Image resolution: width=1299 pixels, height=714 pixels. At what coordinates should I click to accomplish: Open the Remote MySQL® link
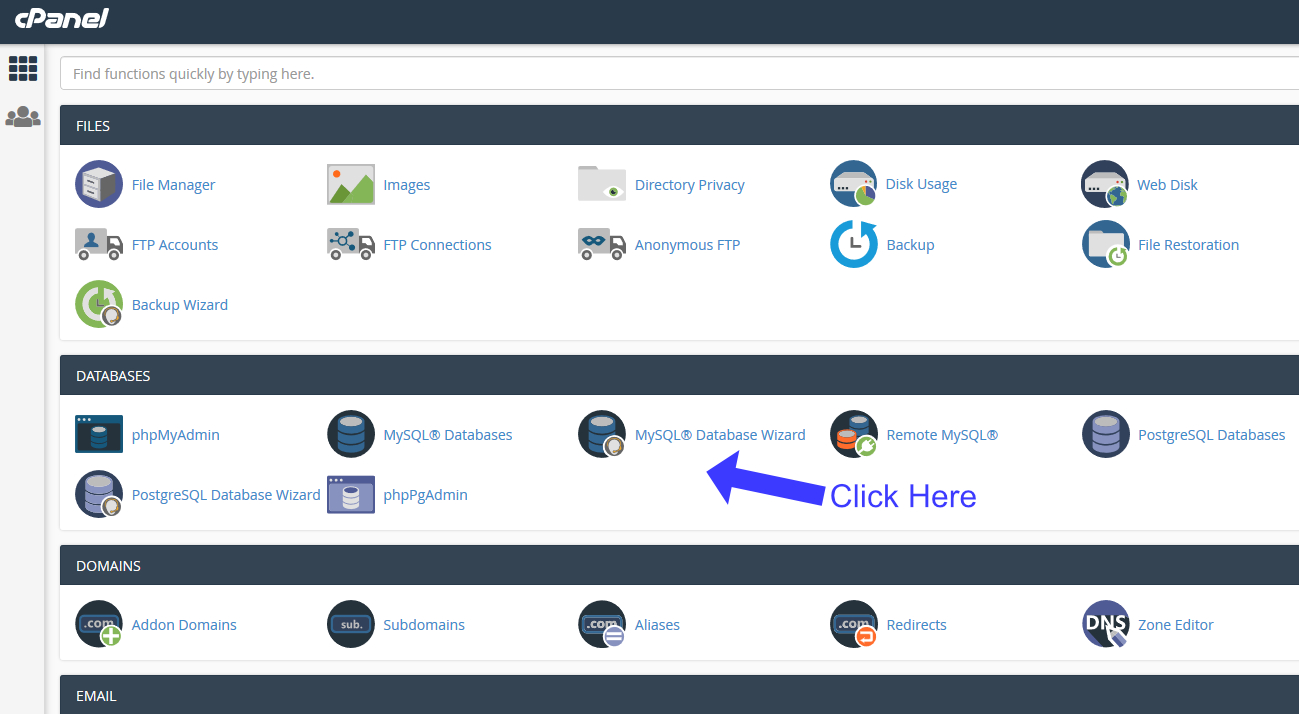click(942, 435)
